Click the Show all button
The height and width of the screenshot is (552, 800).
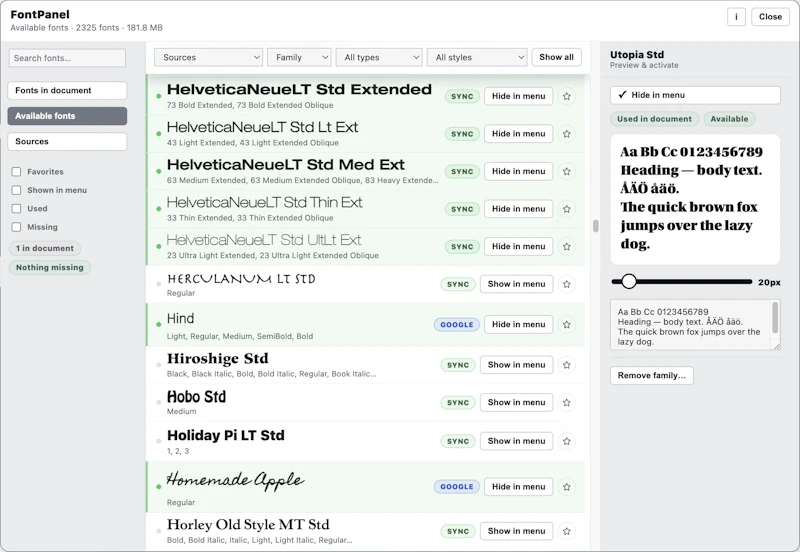pos(556,57)
